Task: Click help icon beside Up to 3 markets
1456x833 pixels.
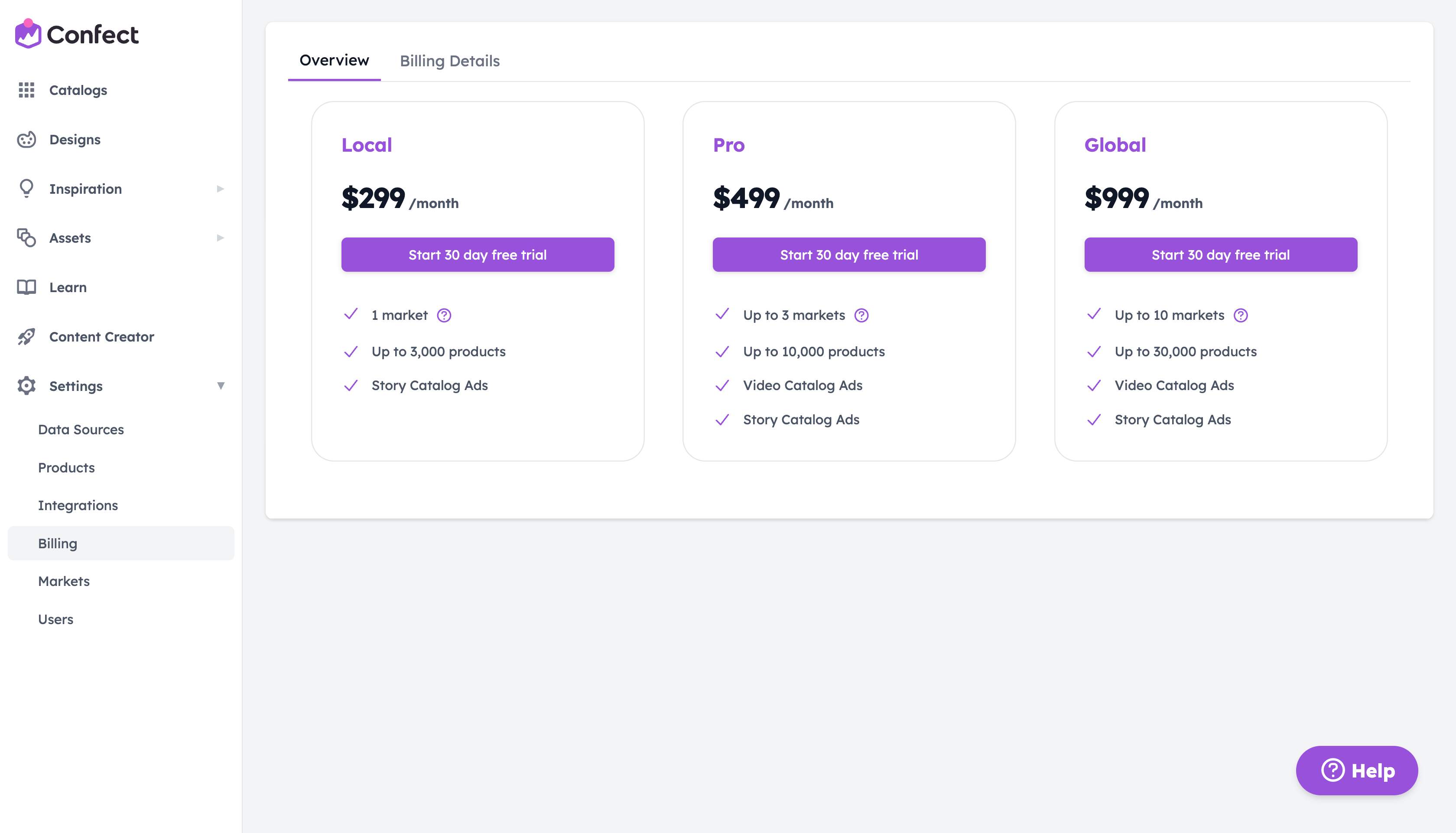Action: coord(861,315)
